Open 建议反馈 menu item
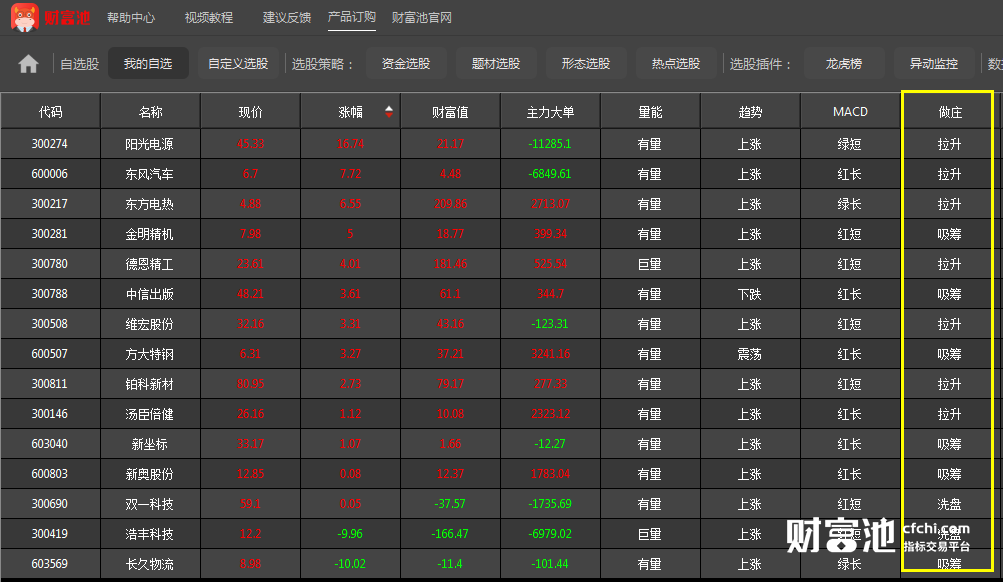The width and height of the screenshot is (1003, 582). (x=287, y=18)
